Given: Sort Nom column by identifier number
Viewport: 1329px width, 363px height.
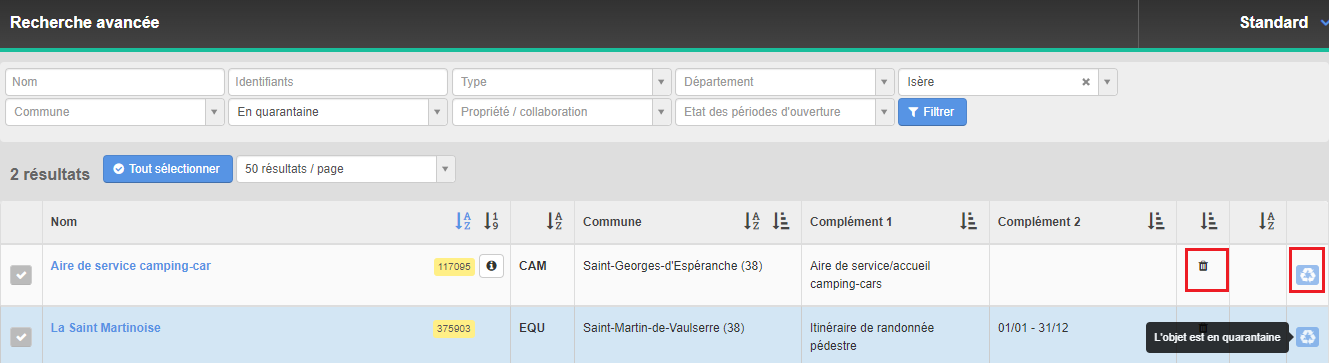Looking at the screenshot, I should 491,222.
